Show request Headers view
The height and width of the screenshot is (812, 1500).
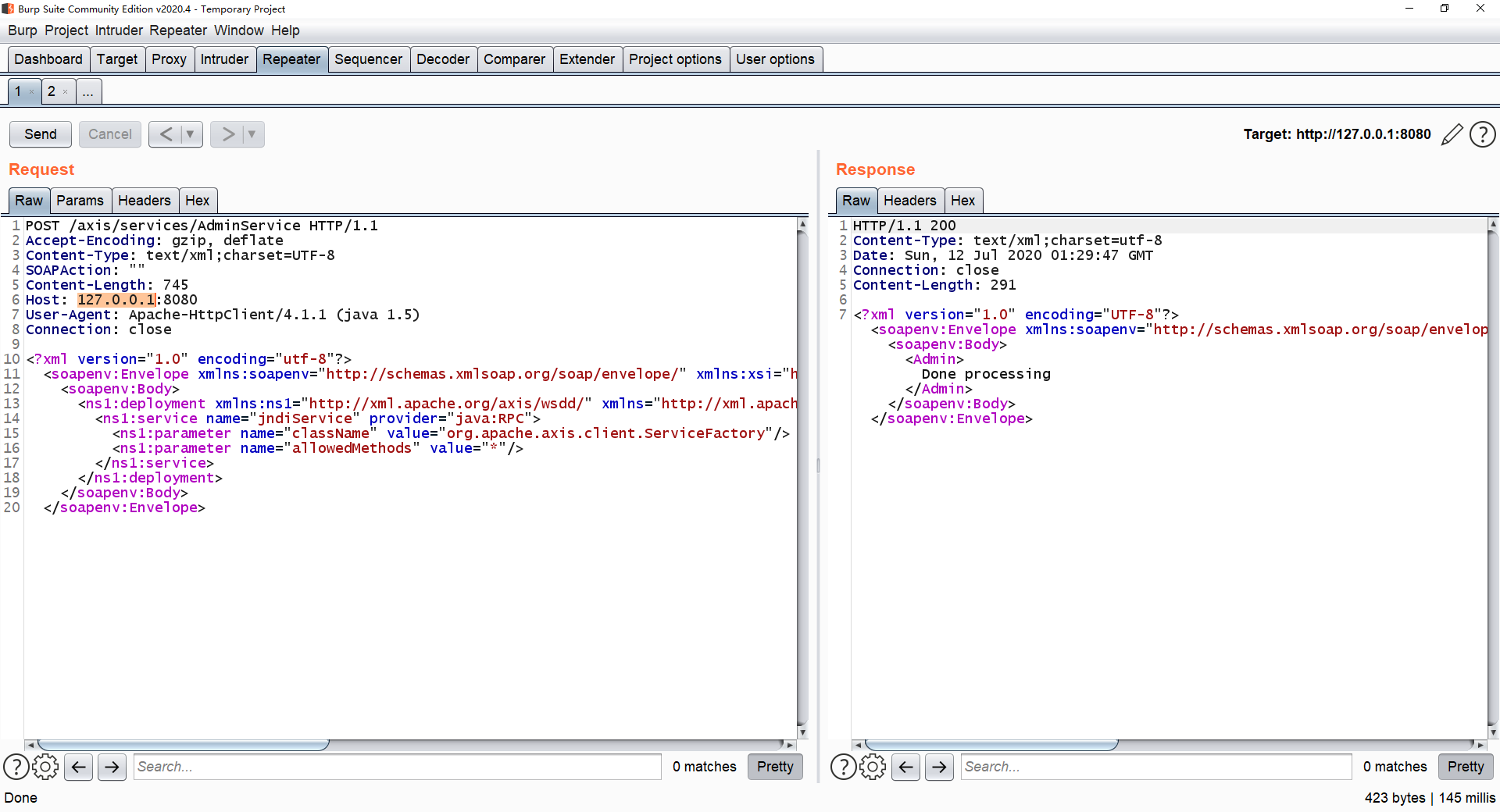(x=145, y=201)
